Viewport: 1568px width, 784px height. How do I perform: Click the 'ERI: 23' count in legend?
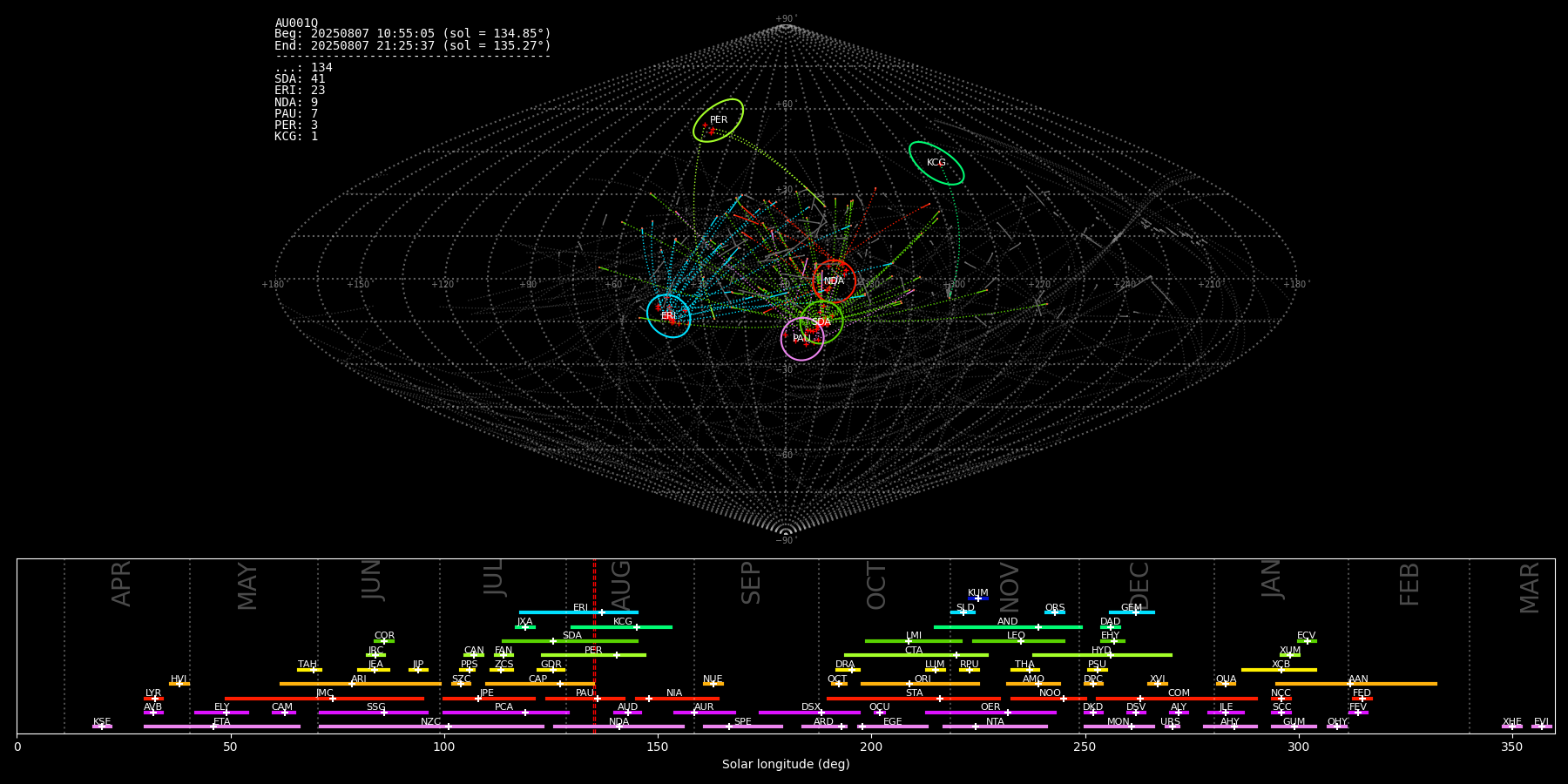coord(300,91)
